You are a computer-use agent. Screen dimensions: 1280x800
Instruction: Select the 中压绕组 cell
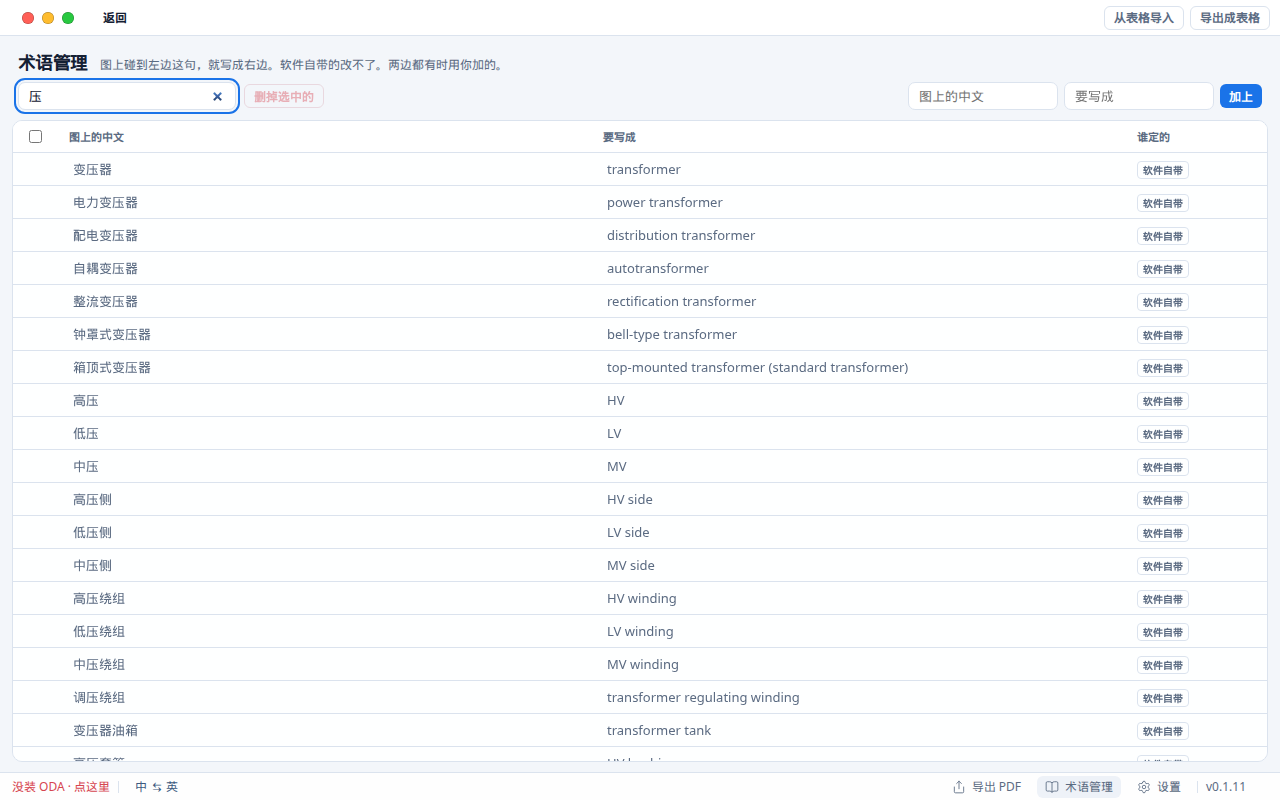tap(99, 664)
